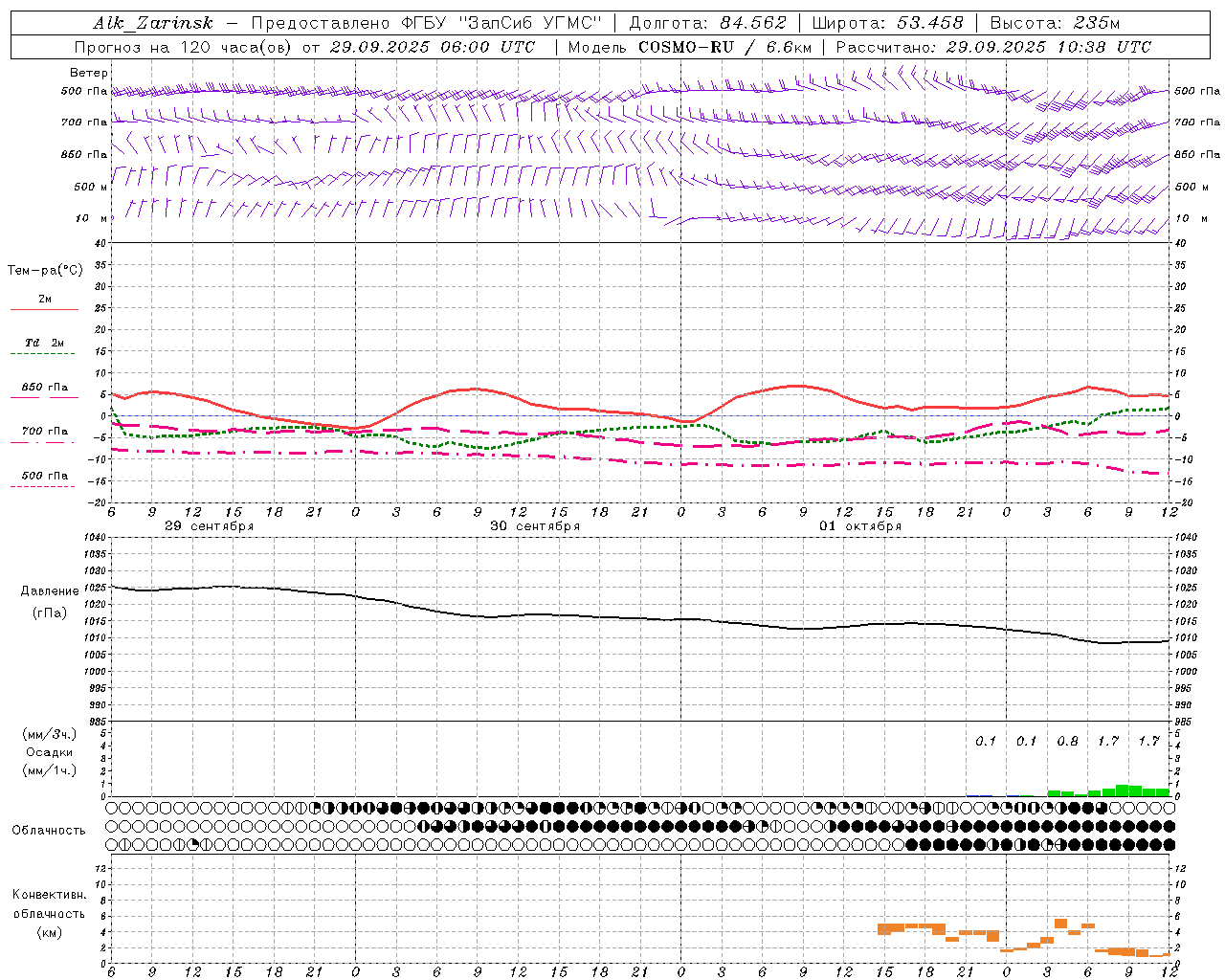Click the Конвективн. panel label
Viewport: 1225px width, 980px height.
pos(49,895)
